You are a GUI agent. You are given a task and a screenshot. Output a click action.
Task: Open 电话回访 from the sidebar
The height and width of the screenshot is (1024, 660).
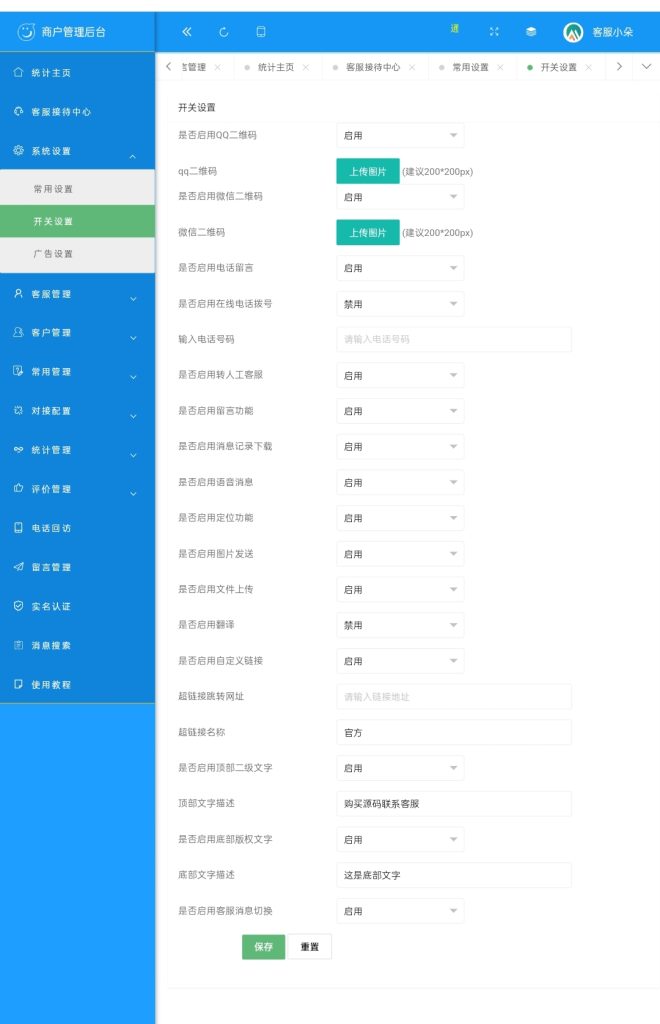(51, 528)
